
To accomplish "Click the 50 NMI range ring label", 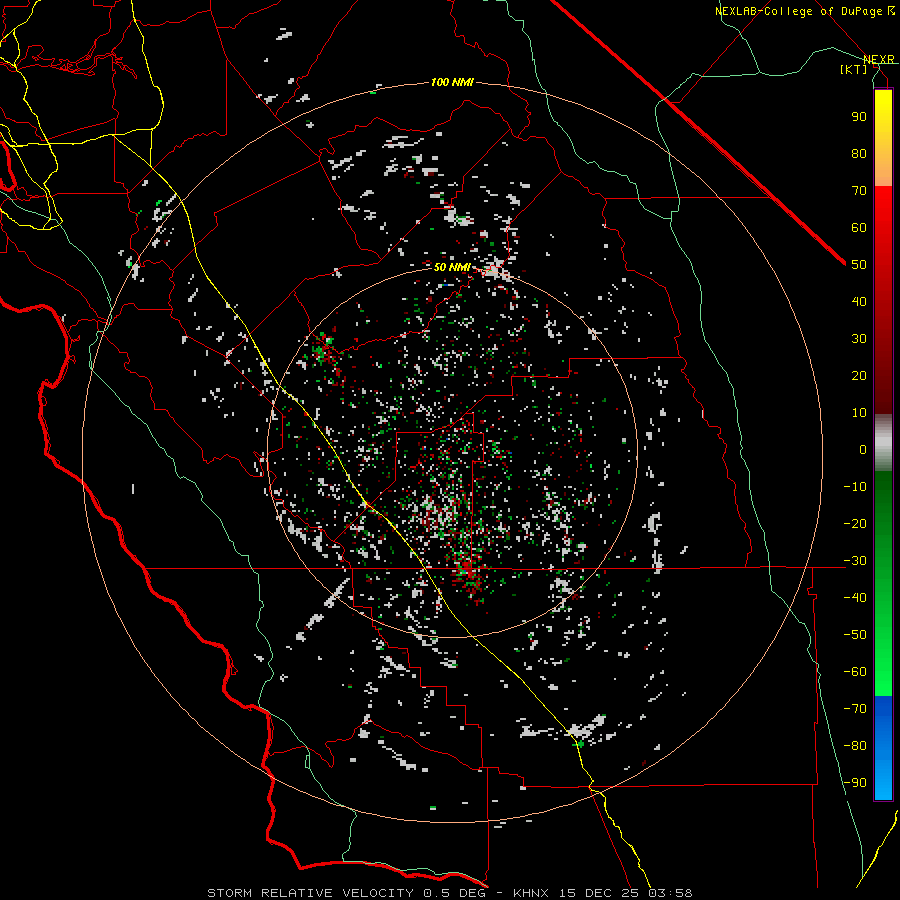I will [452, 267].
